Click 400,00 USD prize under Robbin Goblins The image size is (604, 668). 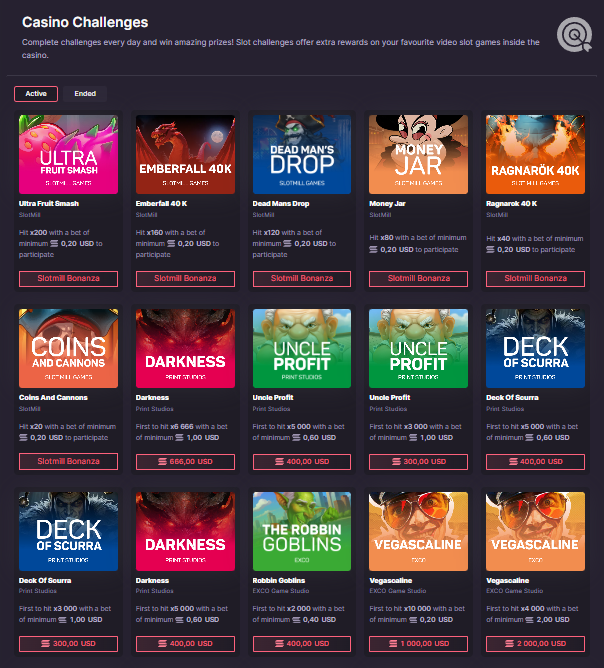[x=302, y=644]
